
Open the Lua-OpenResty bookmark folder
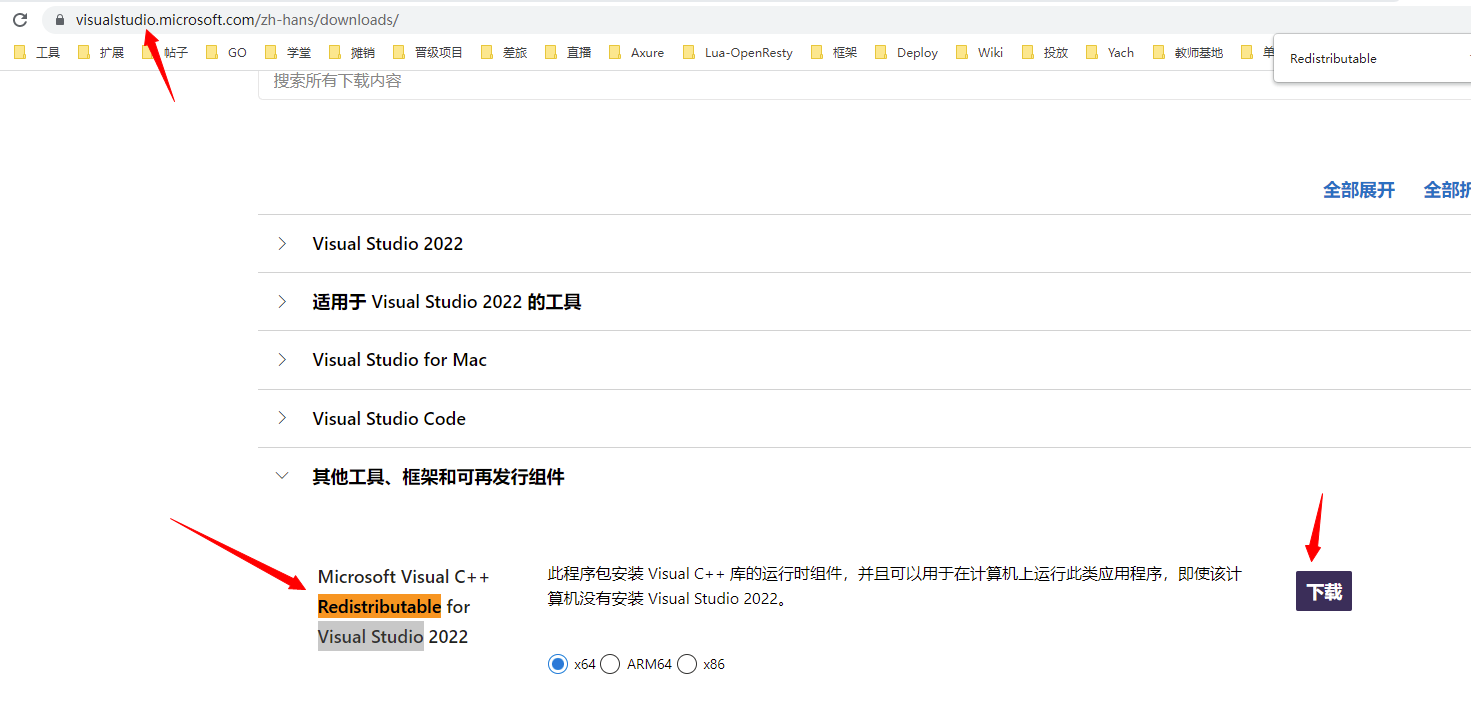(738, 52)
